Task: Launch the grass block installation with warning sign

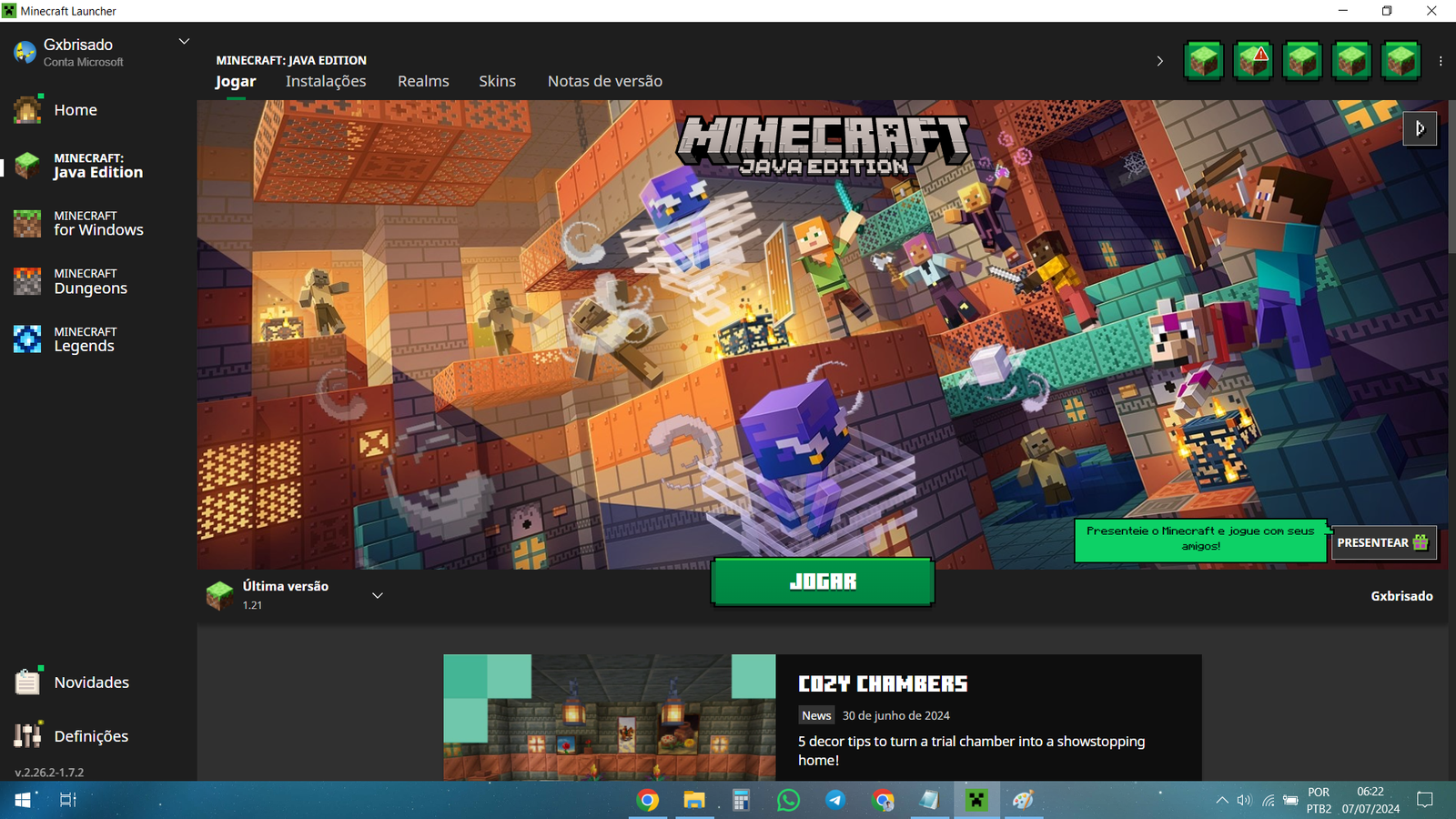Action: coord(1253,61)
